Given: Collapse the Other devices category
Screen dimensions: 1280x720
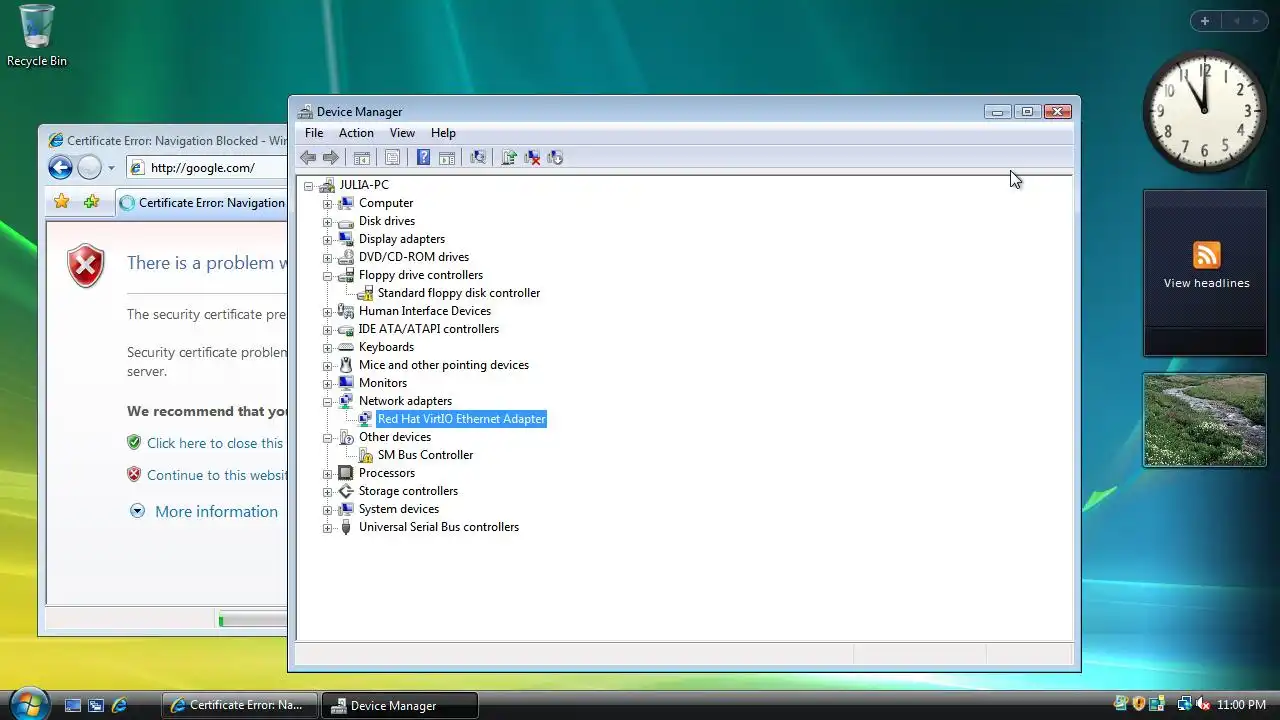Looking at the screenshot, I should (327, 437).
